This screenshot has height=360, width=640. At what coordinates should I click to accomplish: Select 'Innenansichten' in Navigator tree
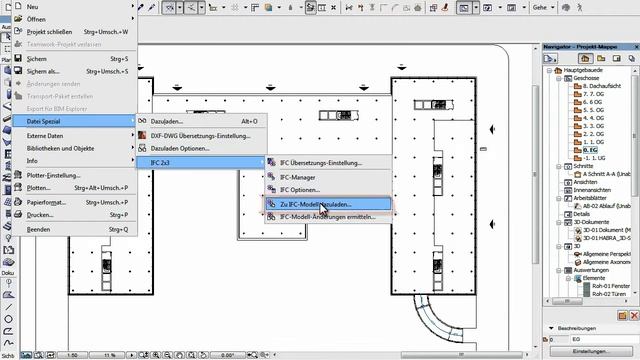click(592, 190)
